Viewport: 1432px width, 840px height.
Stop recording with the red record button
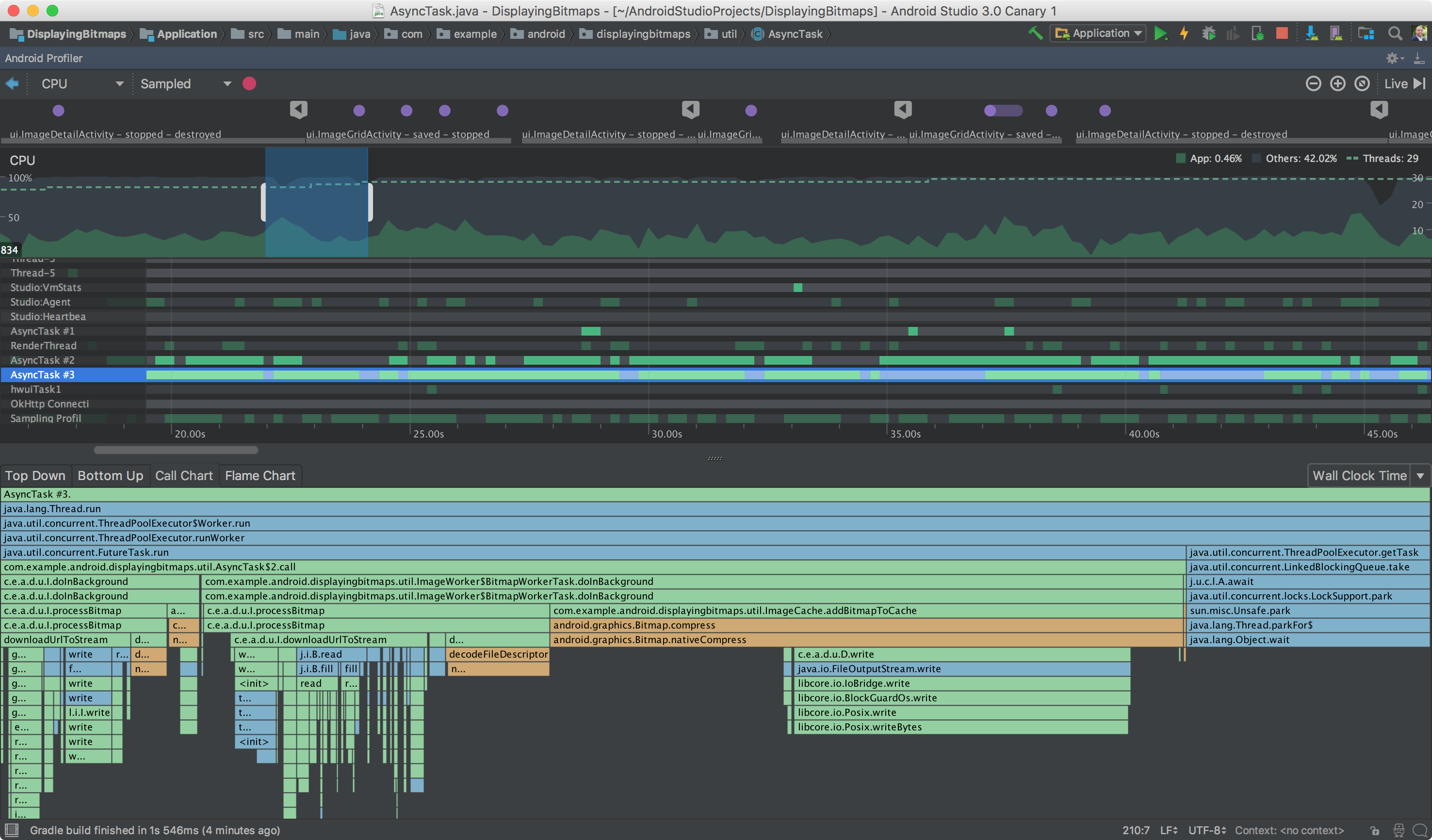tap(249, 84)
